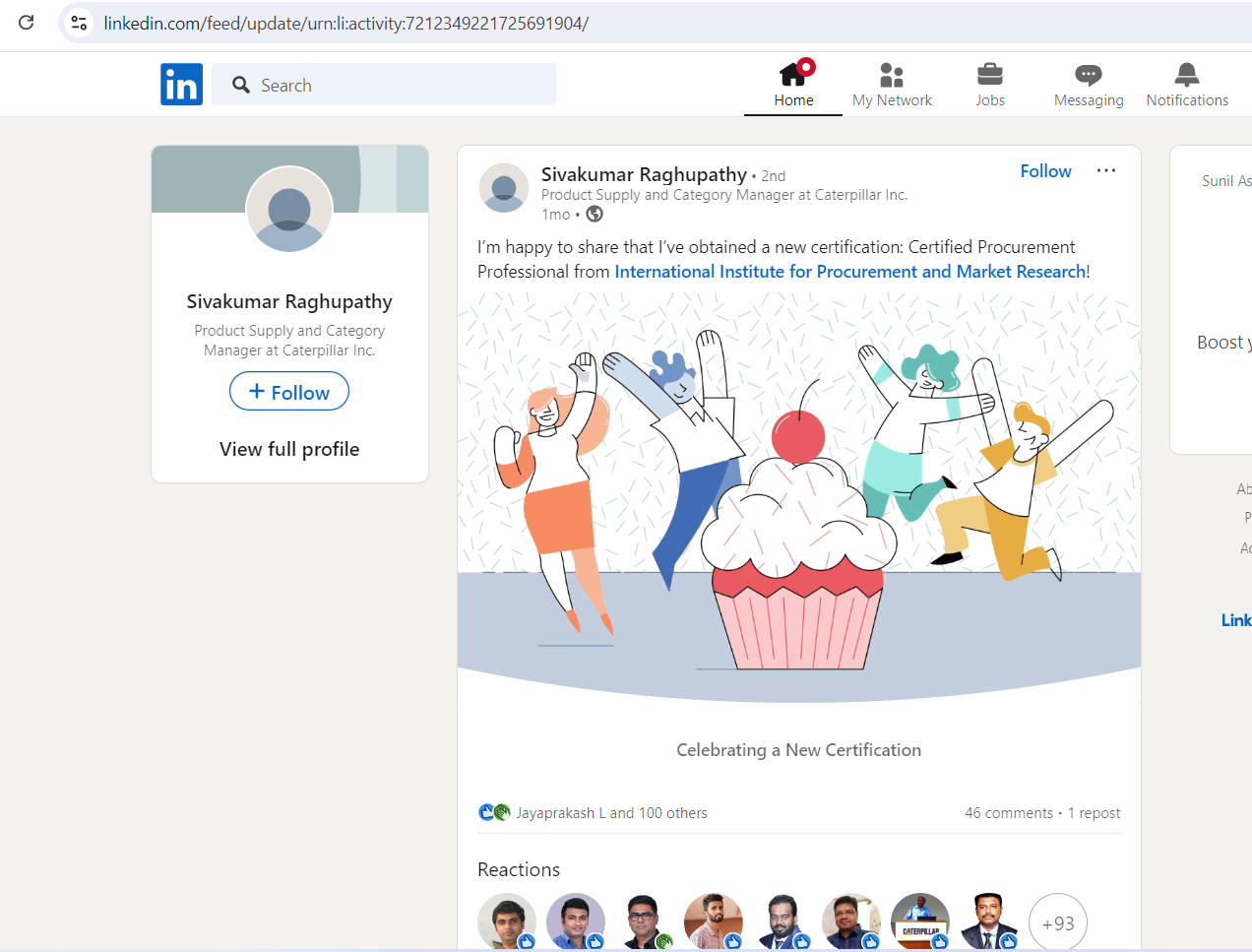Click the browser address bar URL
This screenshot has height=952, width=1252.
(346, 23)
